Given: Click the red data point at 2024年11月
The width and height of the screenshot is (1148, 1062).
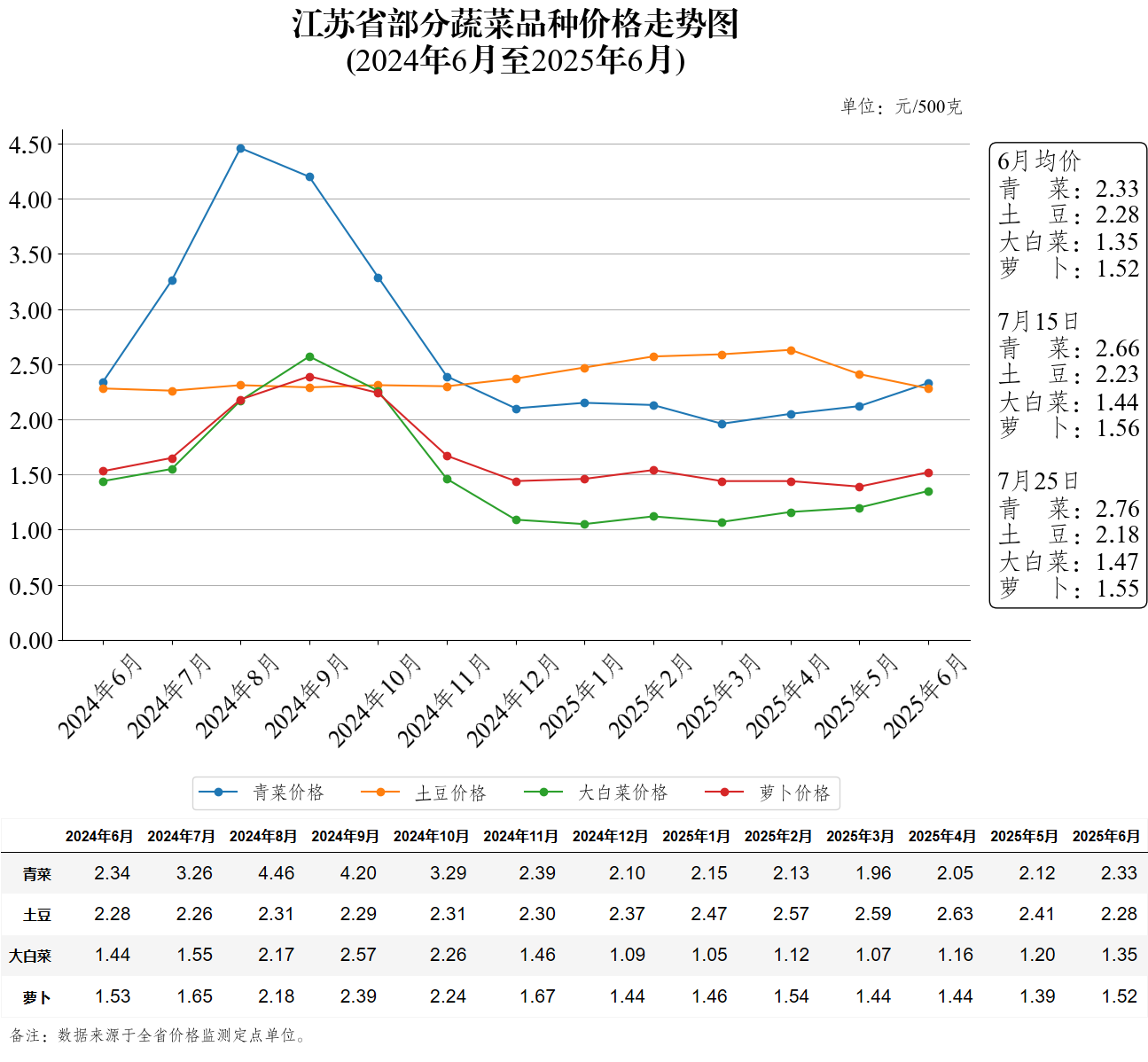Looking at the screenshot, I should (447, 456).
